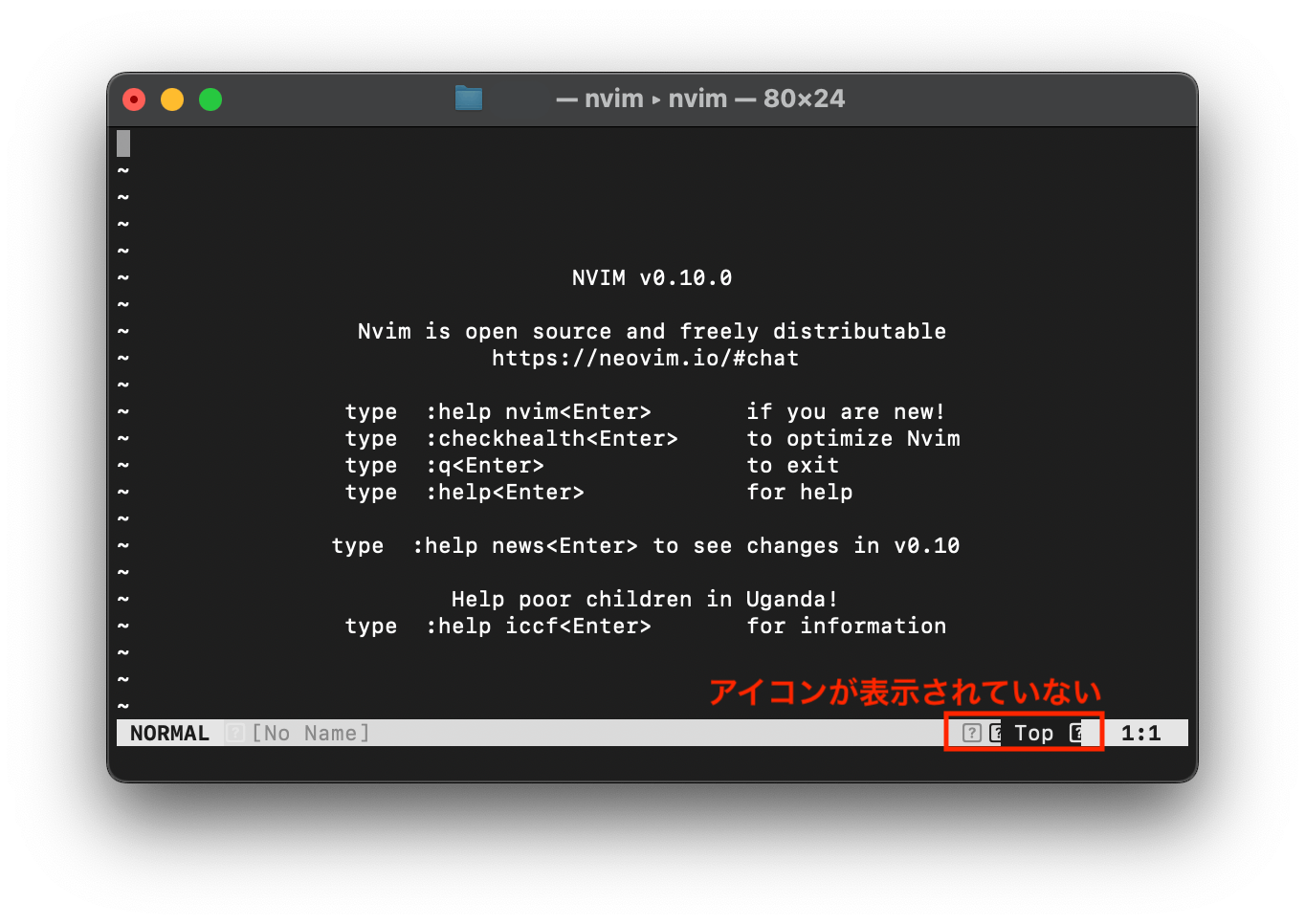Click the 1:1 cursor position indicator
Screen dimensions: 1305x924
point(1140,733)
